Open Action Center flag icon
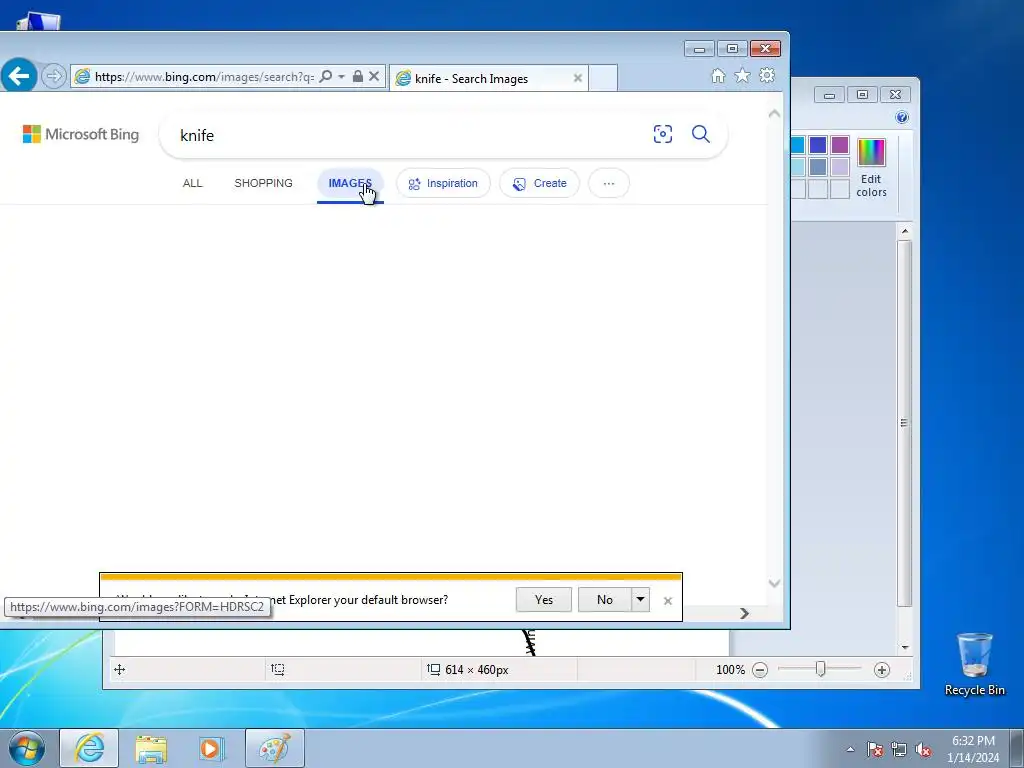Image resolution: width=1024 pixels, height=768 pixels. click(874, 750)
